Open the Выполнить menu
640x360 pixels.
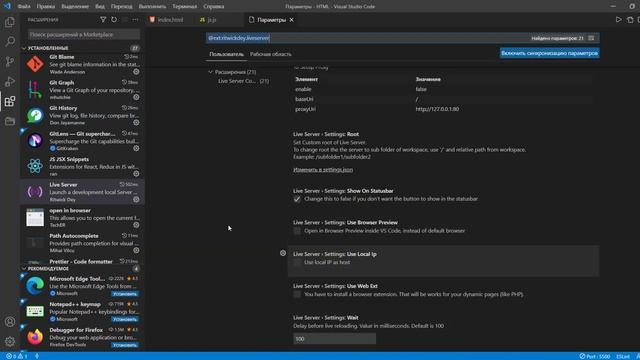152,7
